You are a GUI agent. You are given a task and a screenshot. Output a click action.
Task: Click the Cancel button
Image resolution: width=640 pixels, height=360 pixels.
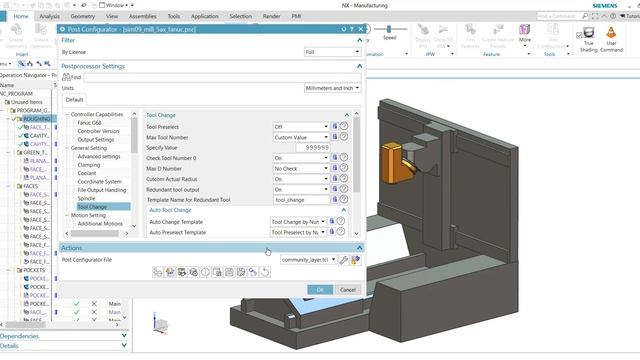348,290
